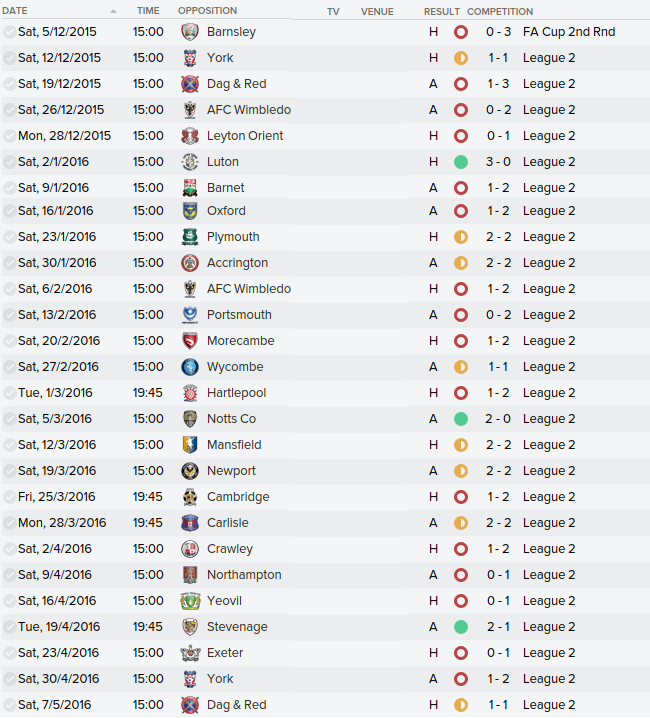Image resolution: width=650 pixels, height=718 pixels.
Task: Click the Plymouth club badge
Action: (x=190, y=237)
